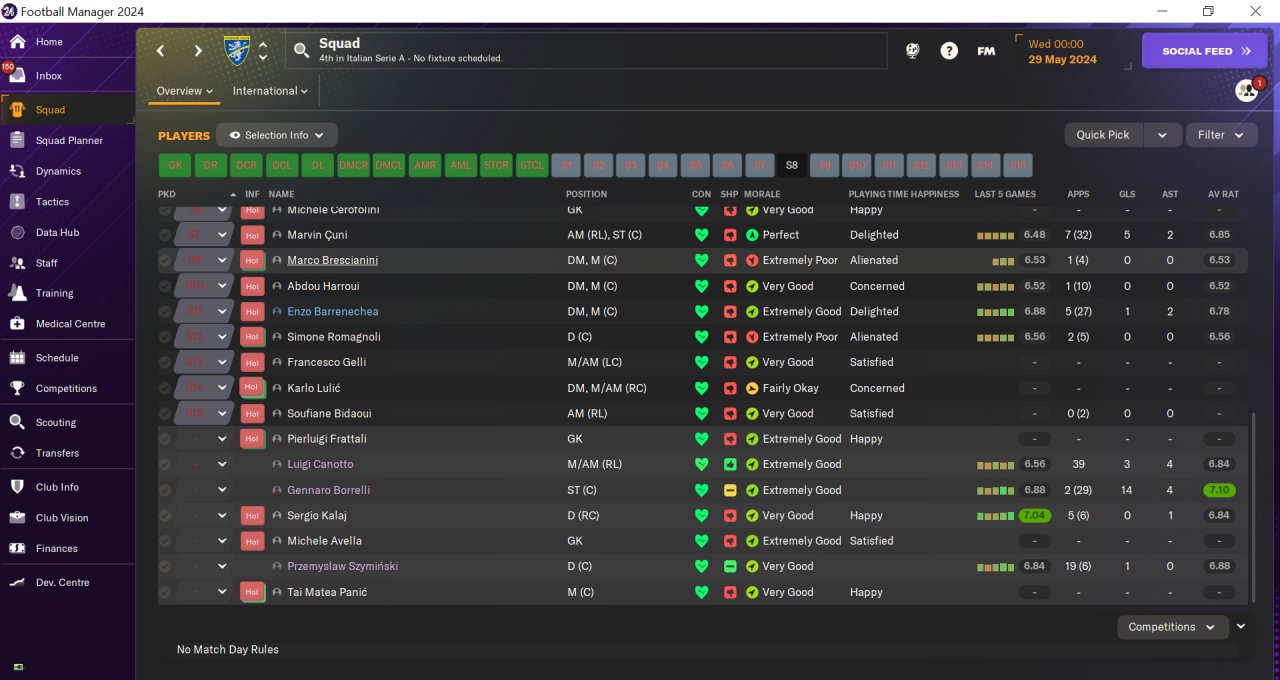Open the Filter dropdown

pos(1221,135)
